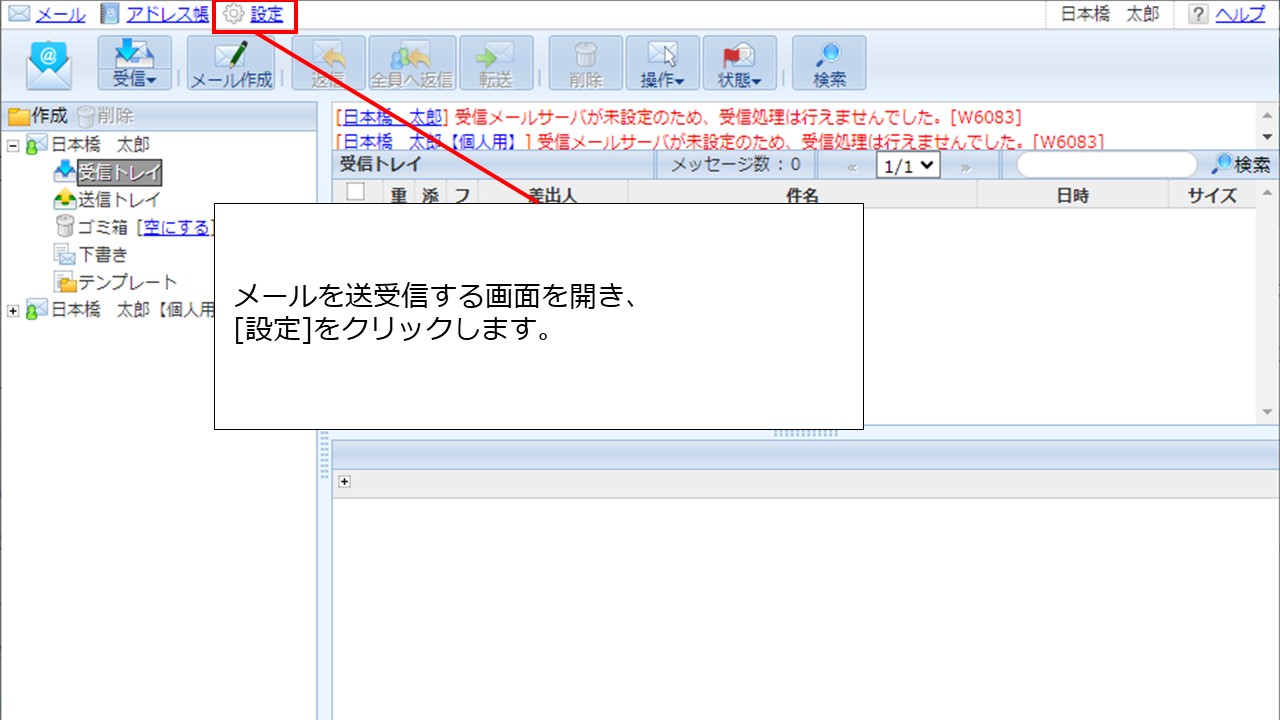The width and height of the screenshot is (1280, 720).
Task: Click the 日本橋 太郎 user name at top right
Action: (1109, 15)
